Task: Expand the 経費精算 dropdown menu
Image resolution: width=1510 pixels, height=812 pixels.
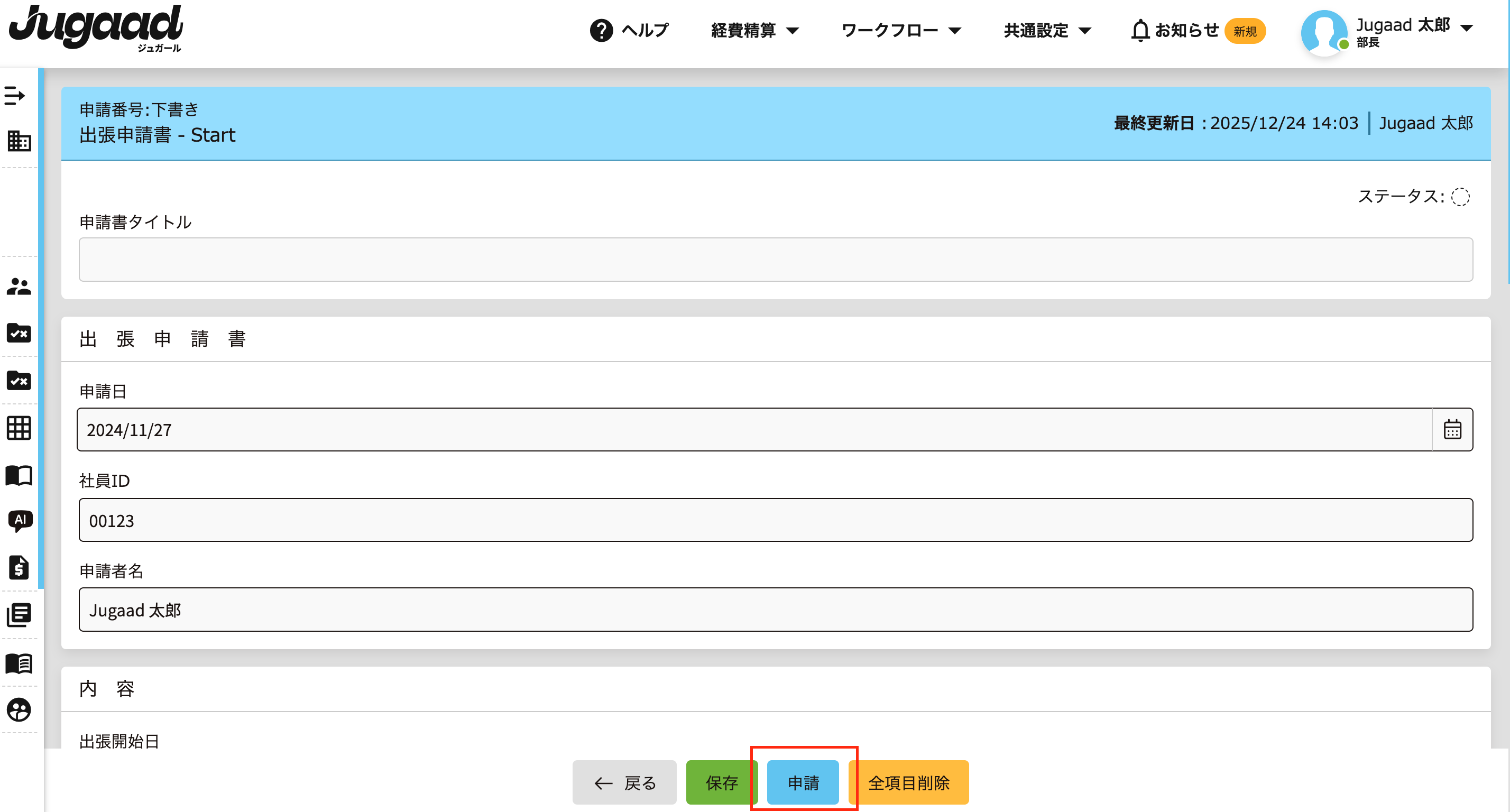Action: pyautogui.click(x=754, y=31)
